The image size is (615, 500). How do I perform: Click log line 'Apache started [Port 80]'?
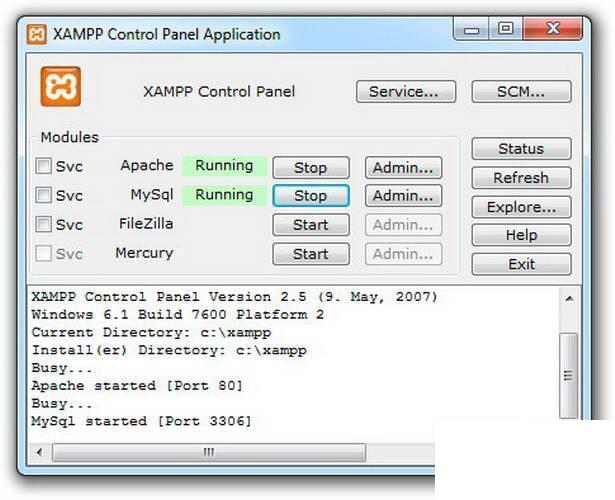click(137, 385)
